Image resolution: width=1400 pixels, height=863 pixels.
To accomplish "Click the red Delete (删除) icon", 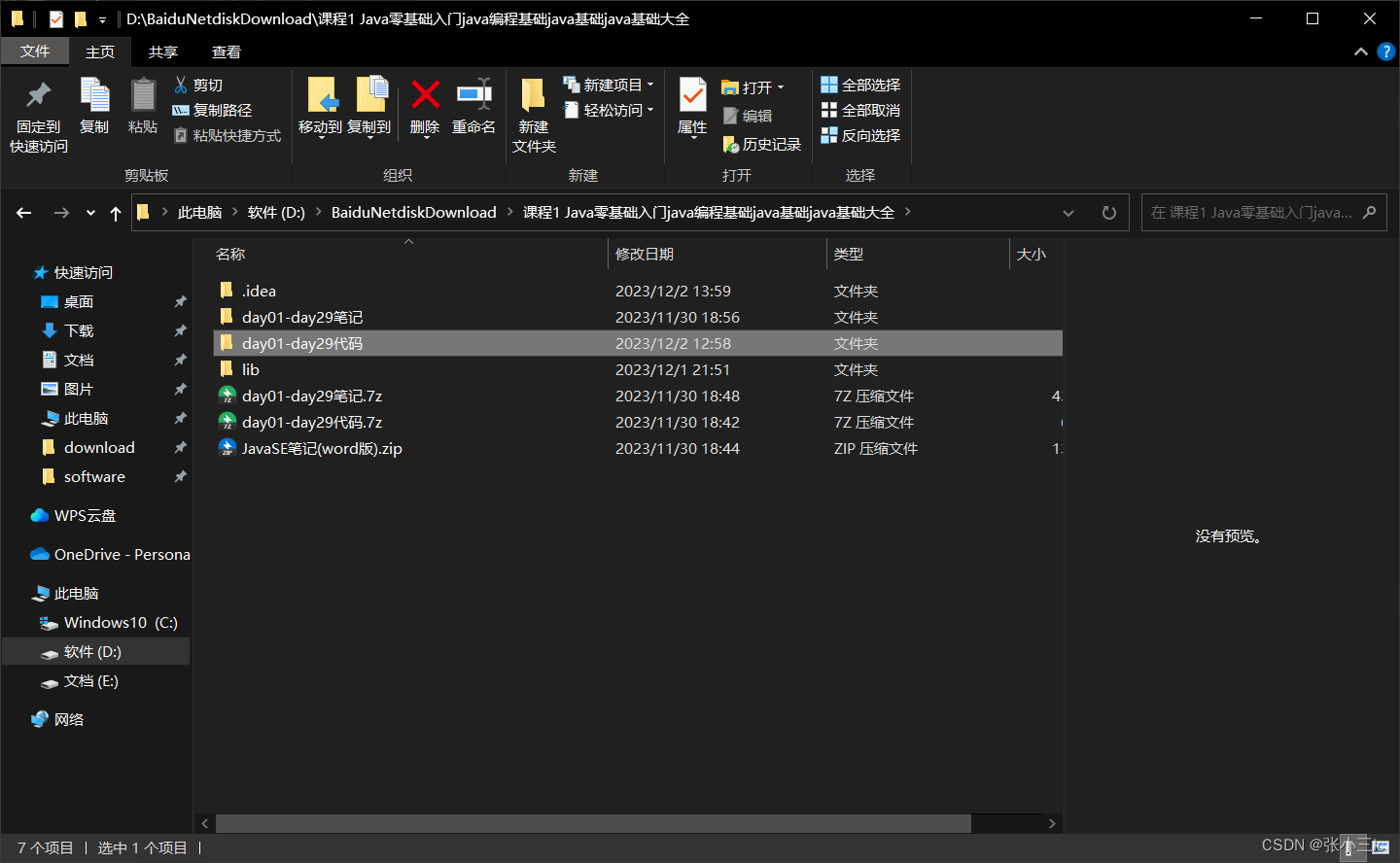I will point(425,95).
